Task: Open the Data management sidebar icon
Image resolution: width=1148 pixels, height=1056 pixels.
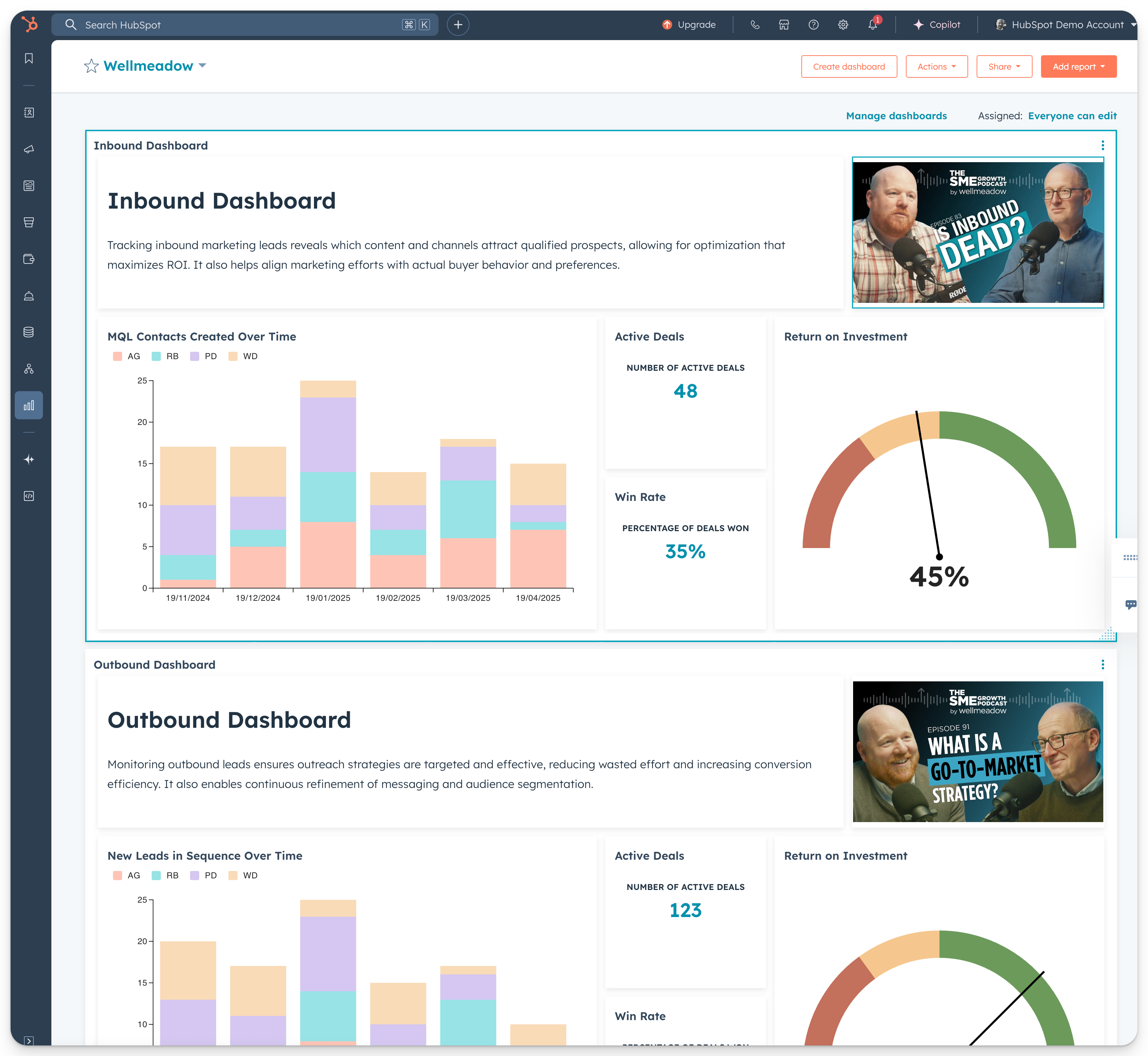Action: (29, 332)
